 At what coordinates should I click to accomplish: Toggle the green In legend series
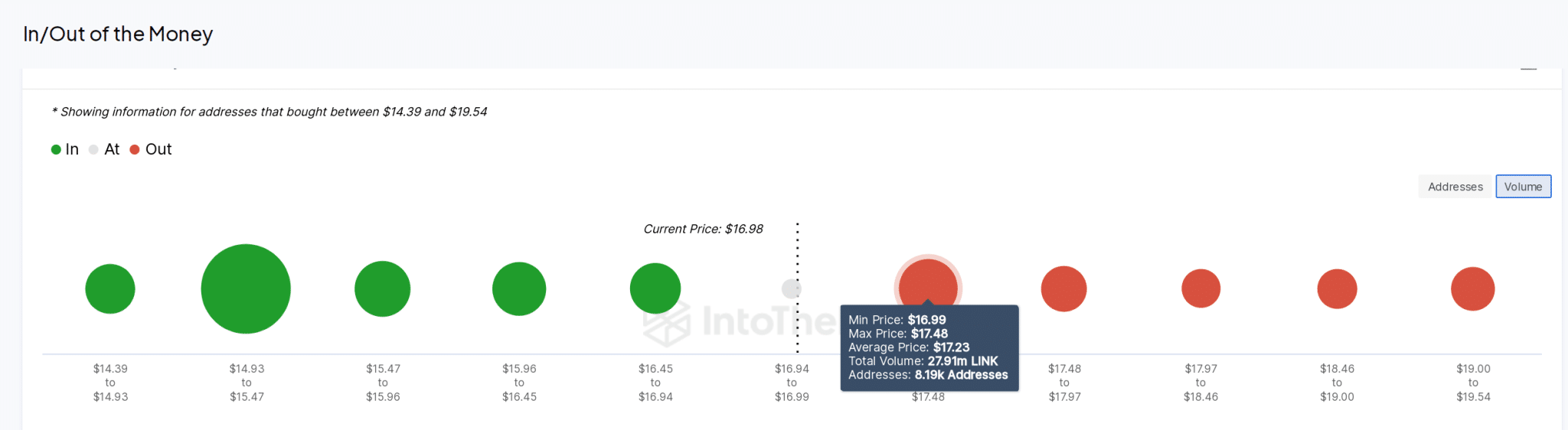click(x=65, y=149)
